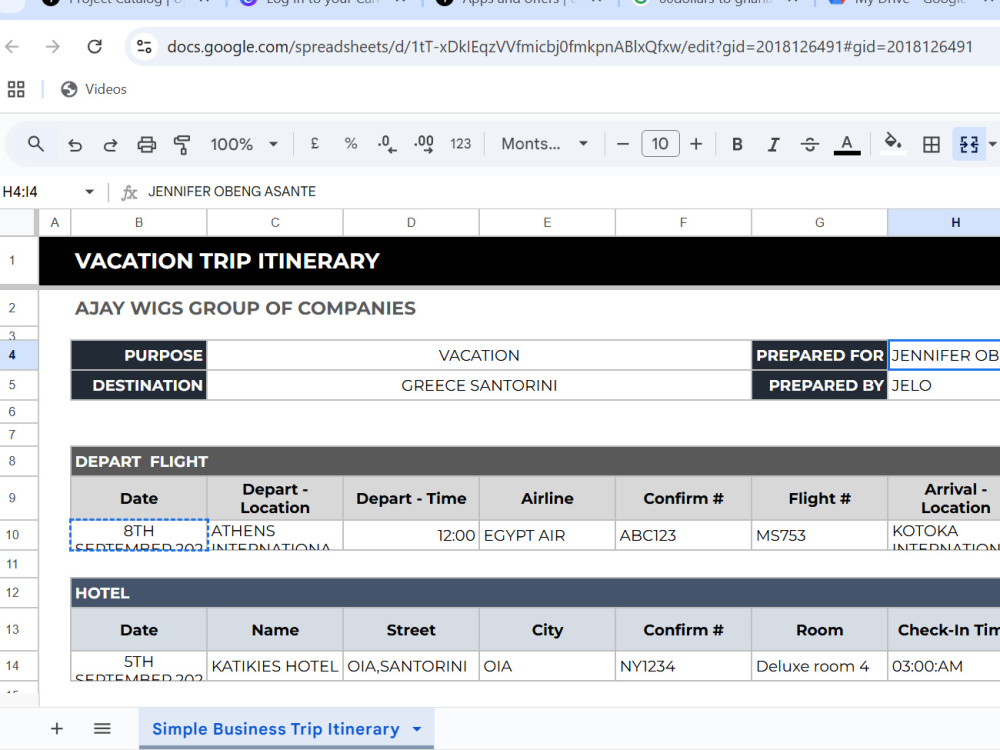1000x750 pixels.
Task: Click the Deluxe room 4 cell
Action: (x=820, y=666)
